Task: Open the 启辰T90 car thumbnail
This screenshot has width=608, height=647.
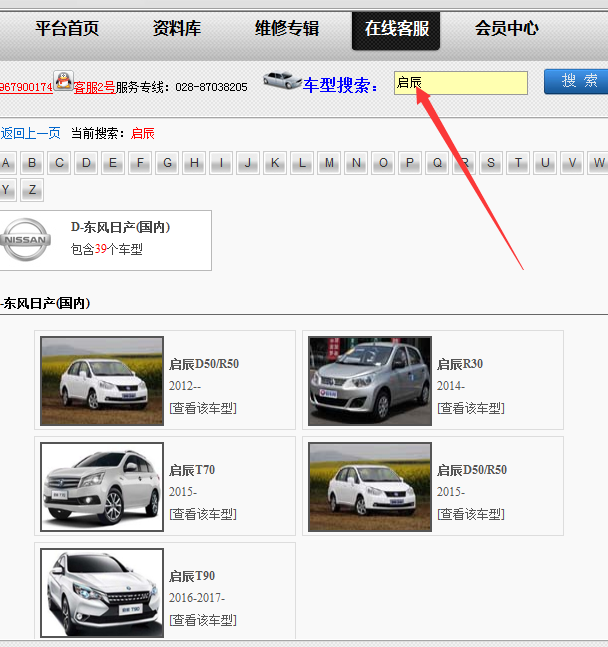Action: click(x=102, y=593)
